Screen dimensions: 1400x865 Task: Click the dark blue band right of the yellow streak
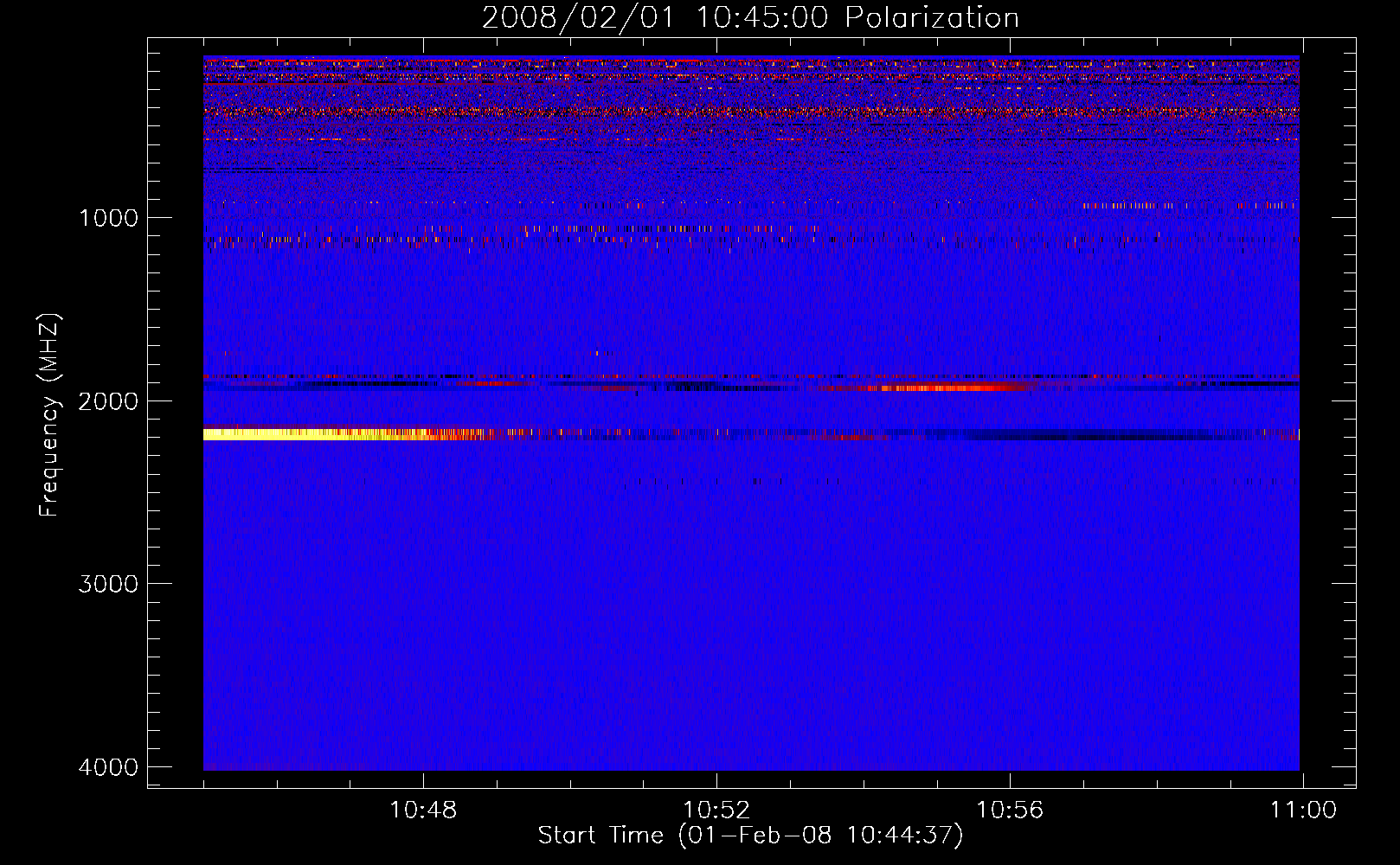[x=1082, y=435]
